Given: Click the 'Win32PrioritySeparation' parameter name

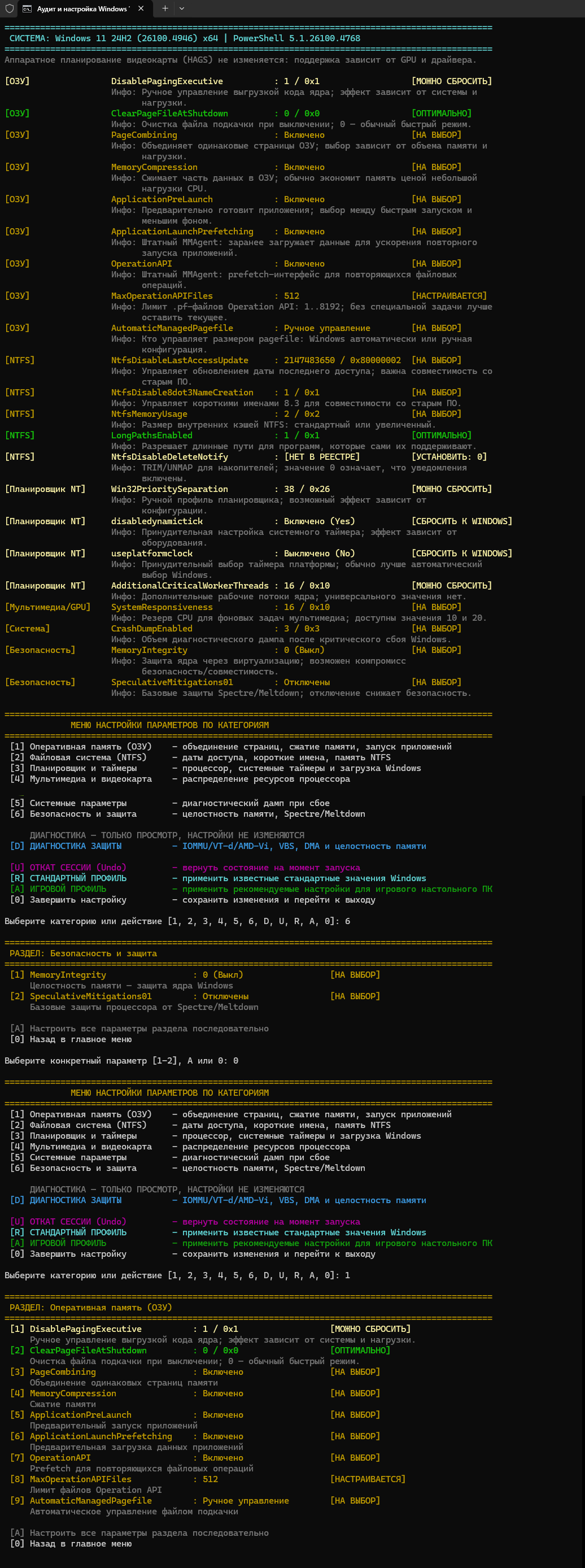Looking at the screenshot, I should pyautogui.click(x=169, y=489).
